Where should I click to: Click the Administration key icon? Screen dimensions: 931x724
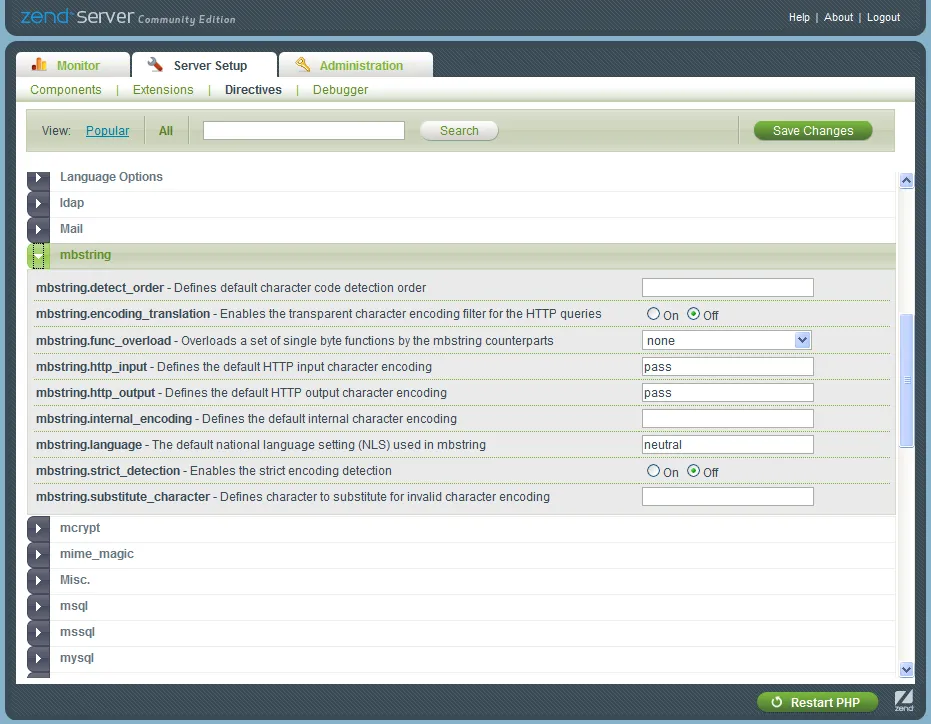pyautogui.click(x=303, y=64)
